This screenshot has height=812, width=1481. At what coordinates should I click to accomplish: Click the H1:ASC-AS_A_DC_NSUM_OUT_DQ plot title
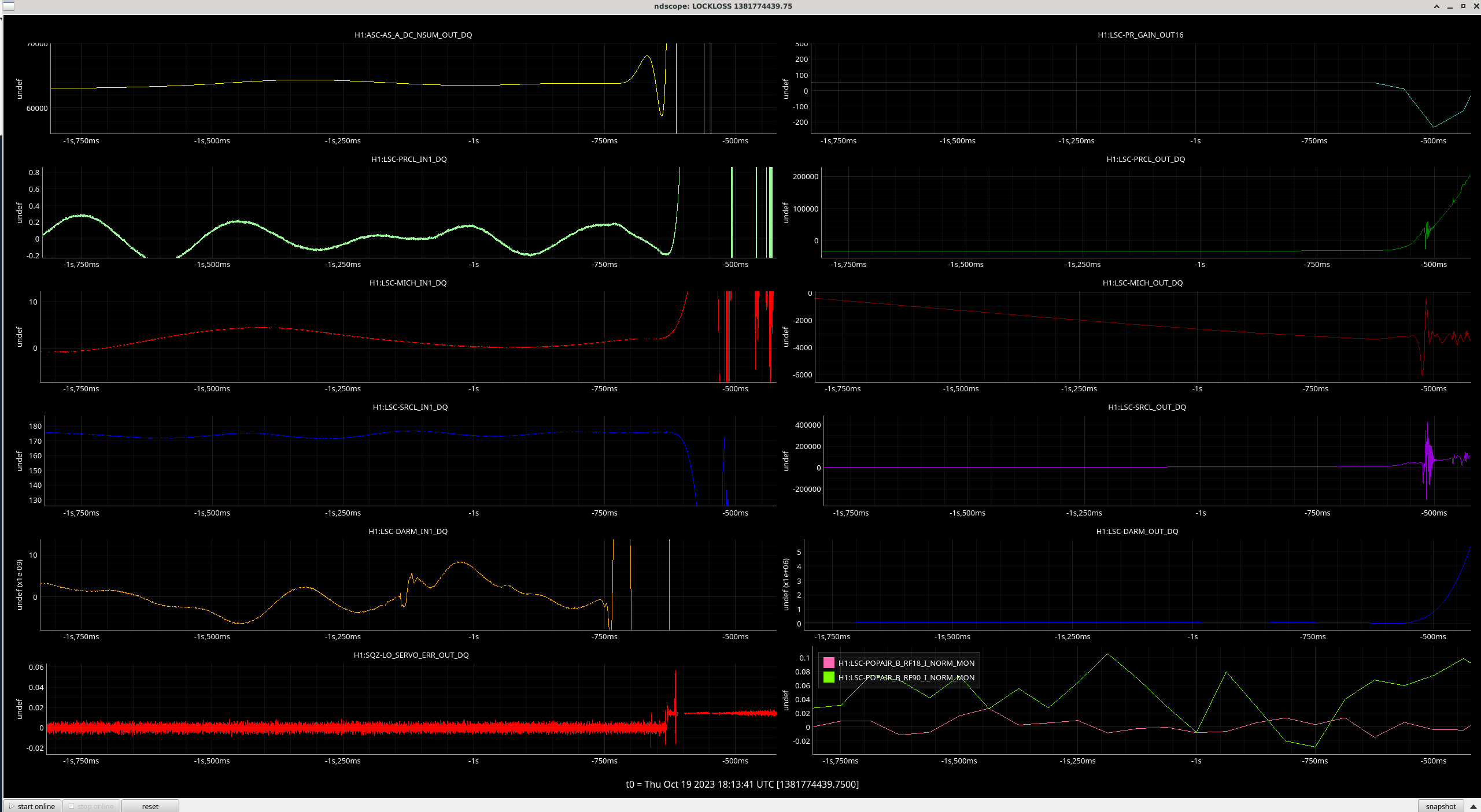click(413, 35)
